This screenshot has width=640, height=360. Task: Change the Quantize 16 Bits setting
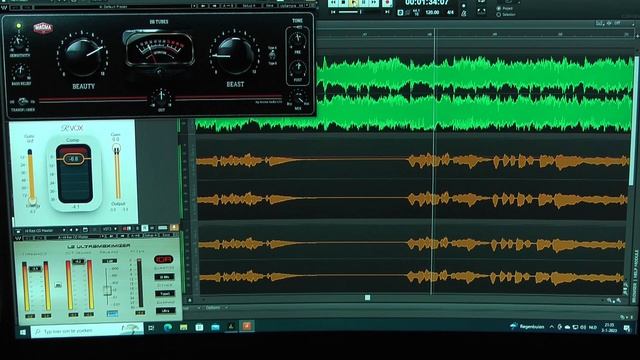[x=164, y=277]
